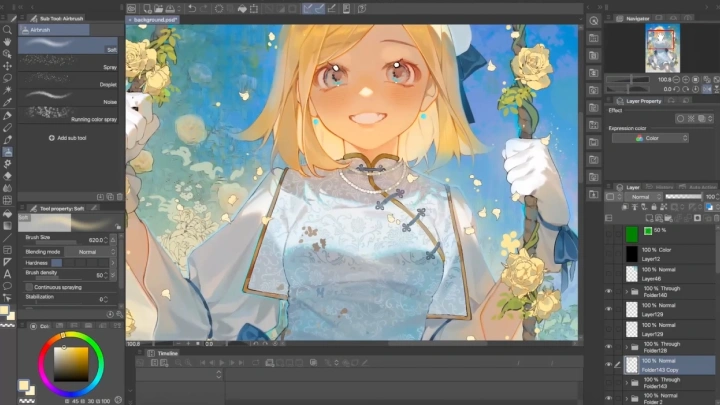The height and width of the screenshot is (405, 720).
Task: Switch to the background.psd canvas tab
Action: (x=154, y=19)
